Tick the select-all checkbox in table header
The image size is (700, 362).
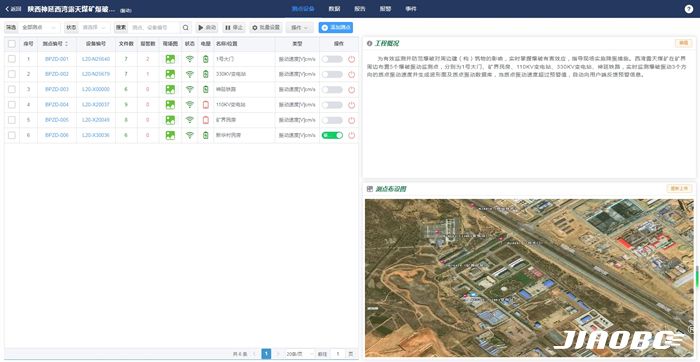[x=12, y=44]
